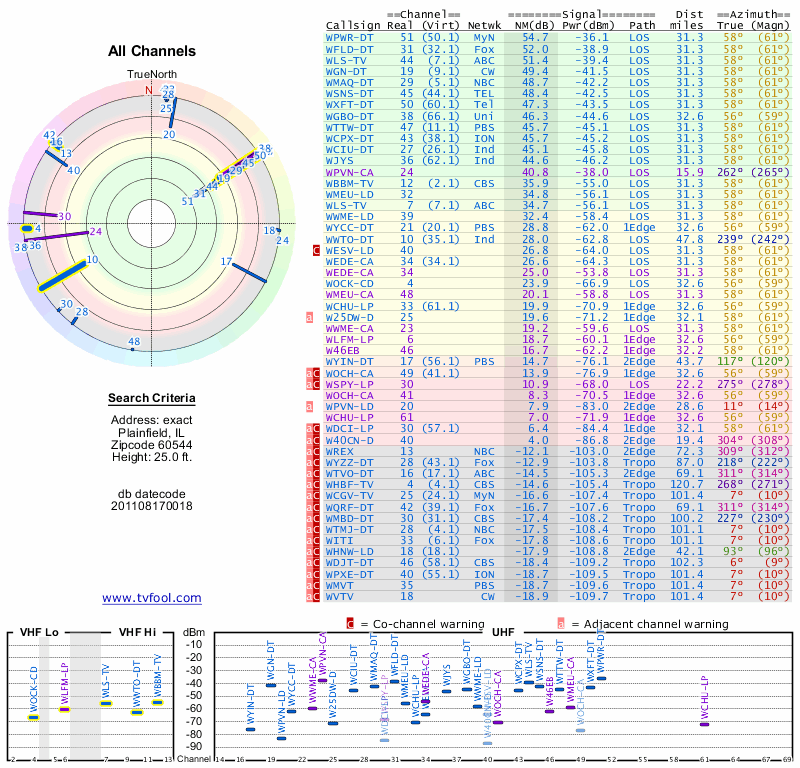Click the 15.9 miles distance value
The height and width of the screenshot is (768, 800).
(690, 172)
